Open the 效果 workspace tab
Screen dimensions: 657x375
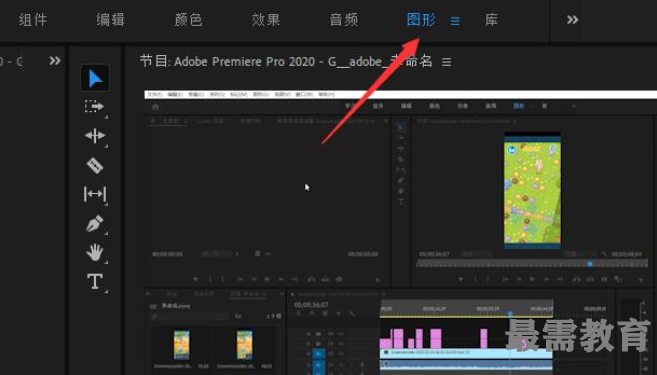point(266,20)
